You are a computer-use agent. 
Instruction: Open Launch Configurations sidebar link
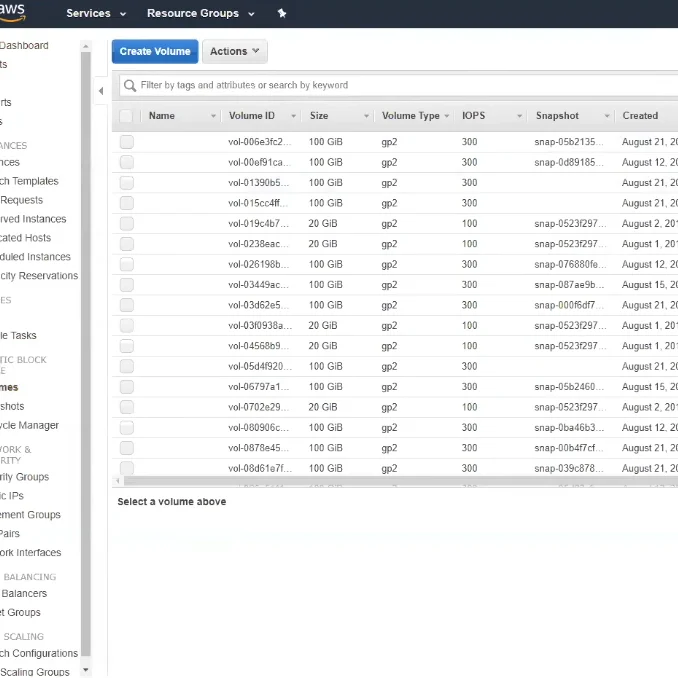(39, 653)
